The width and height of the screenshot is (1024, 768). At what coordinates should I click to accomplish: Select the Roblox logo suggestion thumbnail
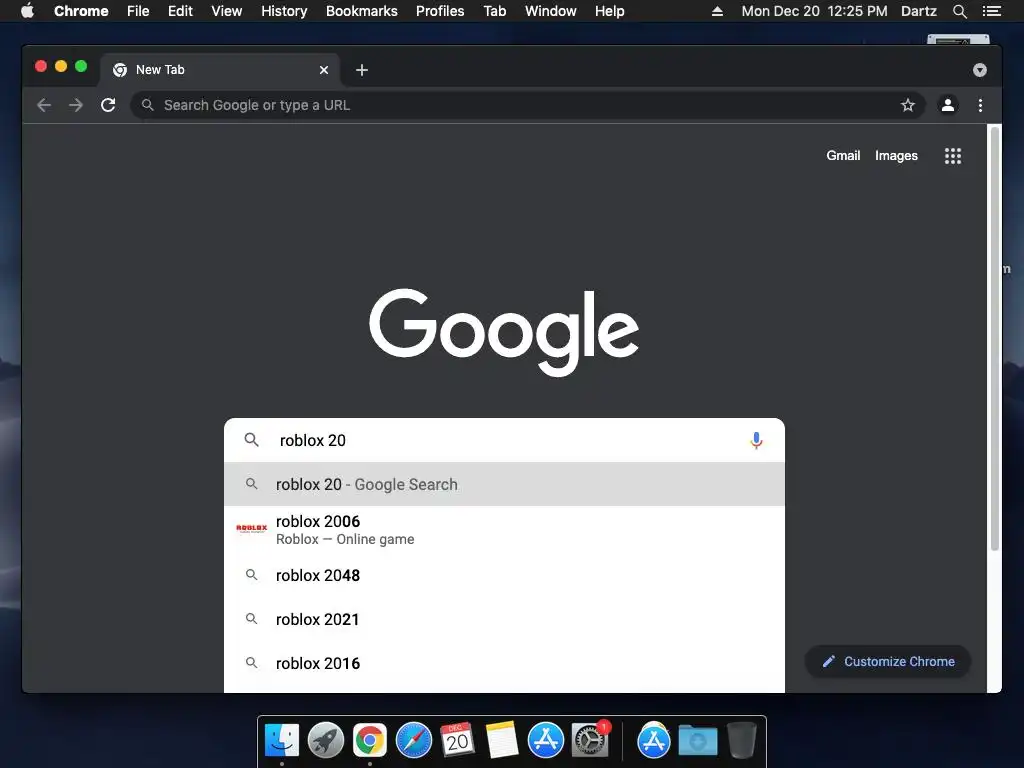251,528
